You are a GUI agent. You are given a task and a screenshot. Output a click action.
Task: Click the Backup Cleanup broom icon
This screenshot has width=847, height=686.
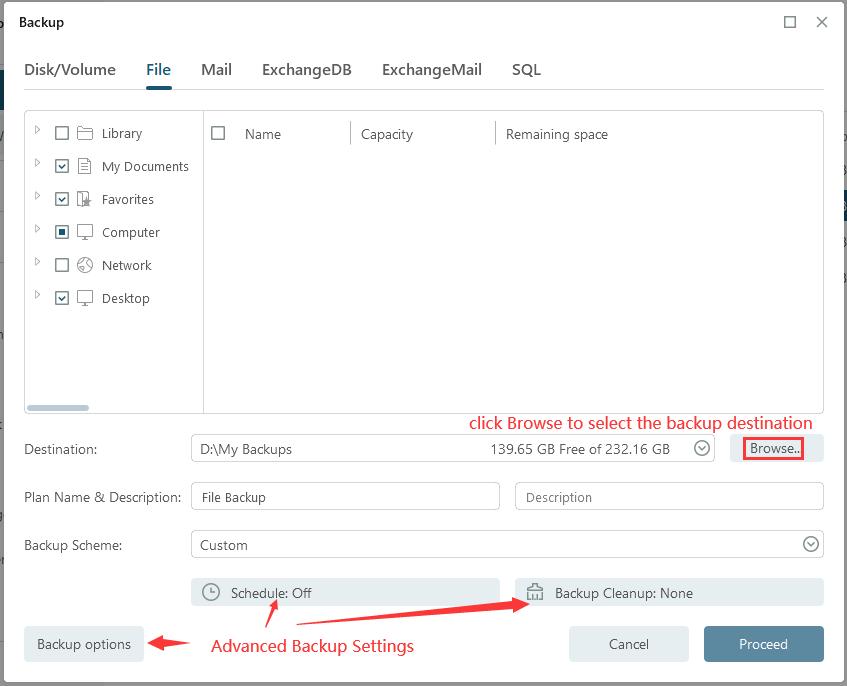pos(535,592)
